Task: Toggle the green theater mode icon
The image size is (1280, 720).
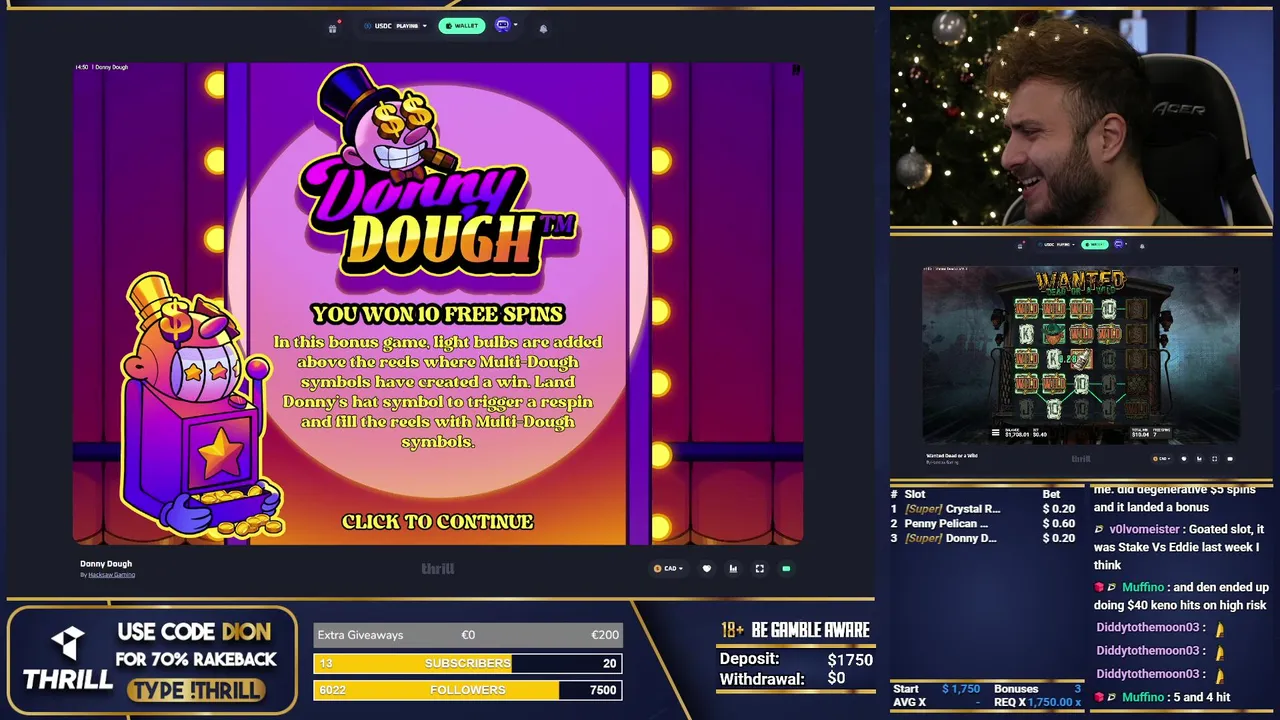Action: coord(786,568)
